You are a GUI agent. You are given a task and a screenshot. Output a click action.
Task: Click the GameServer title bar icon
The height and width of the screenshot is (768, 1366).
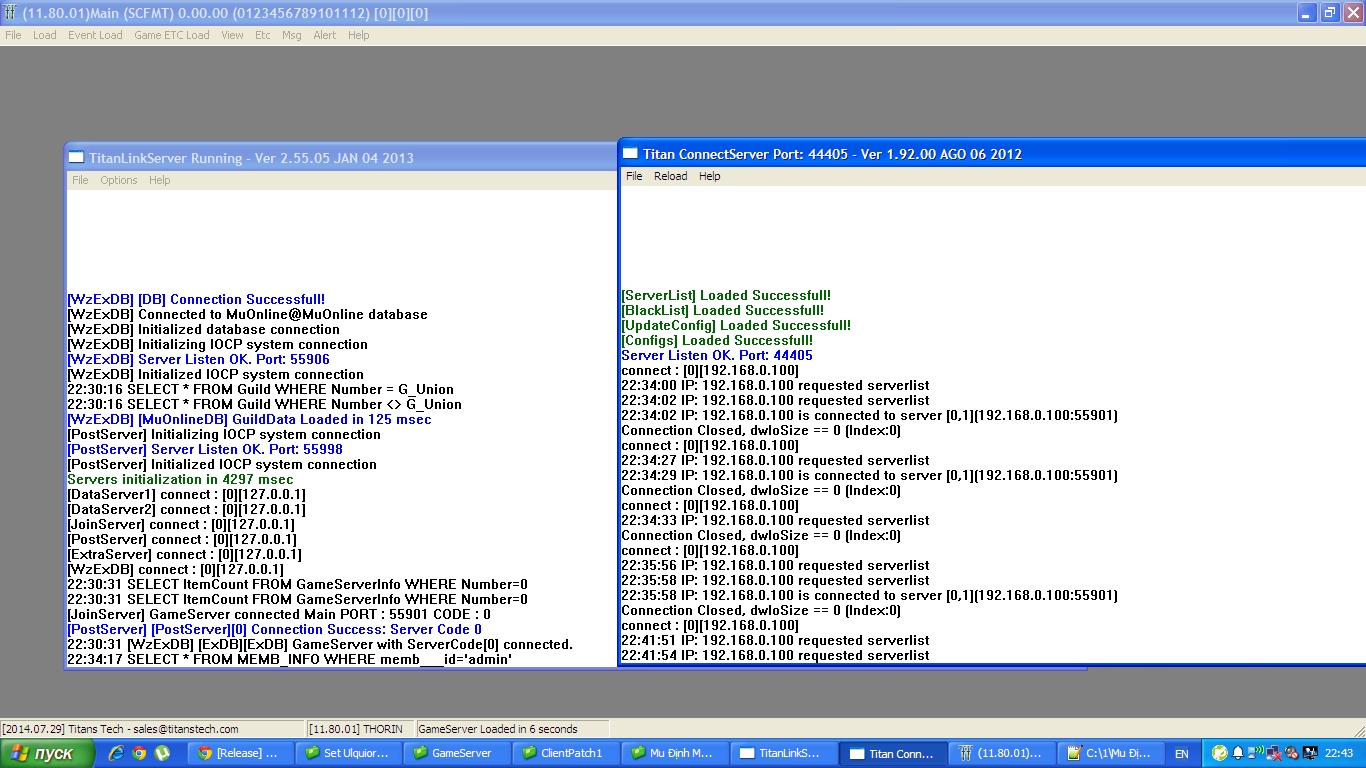click(10, 13)
